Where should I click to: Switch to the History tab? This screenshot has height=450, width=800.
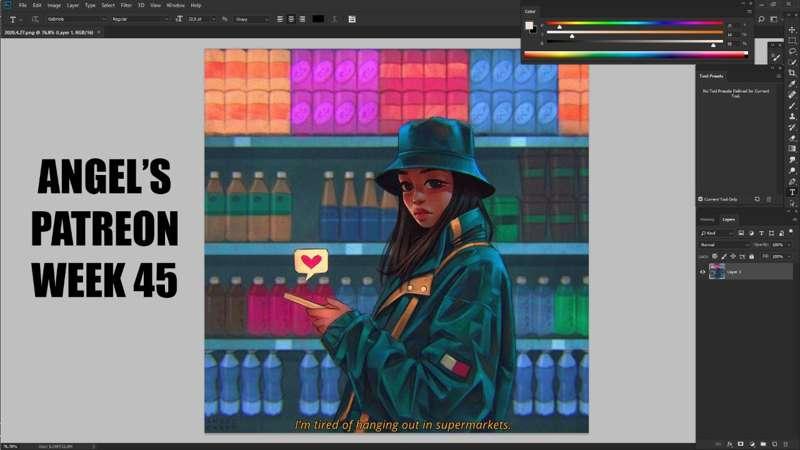point(707,219)
